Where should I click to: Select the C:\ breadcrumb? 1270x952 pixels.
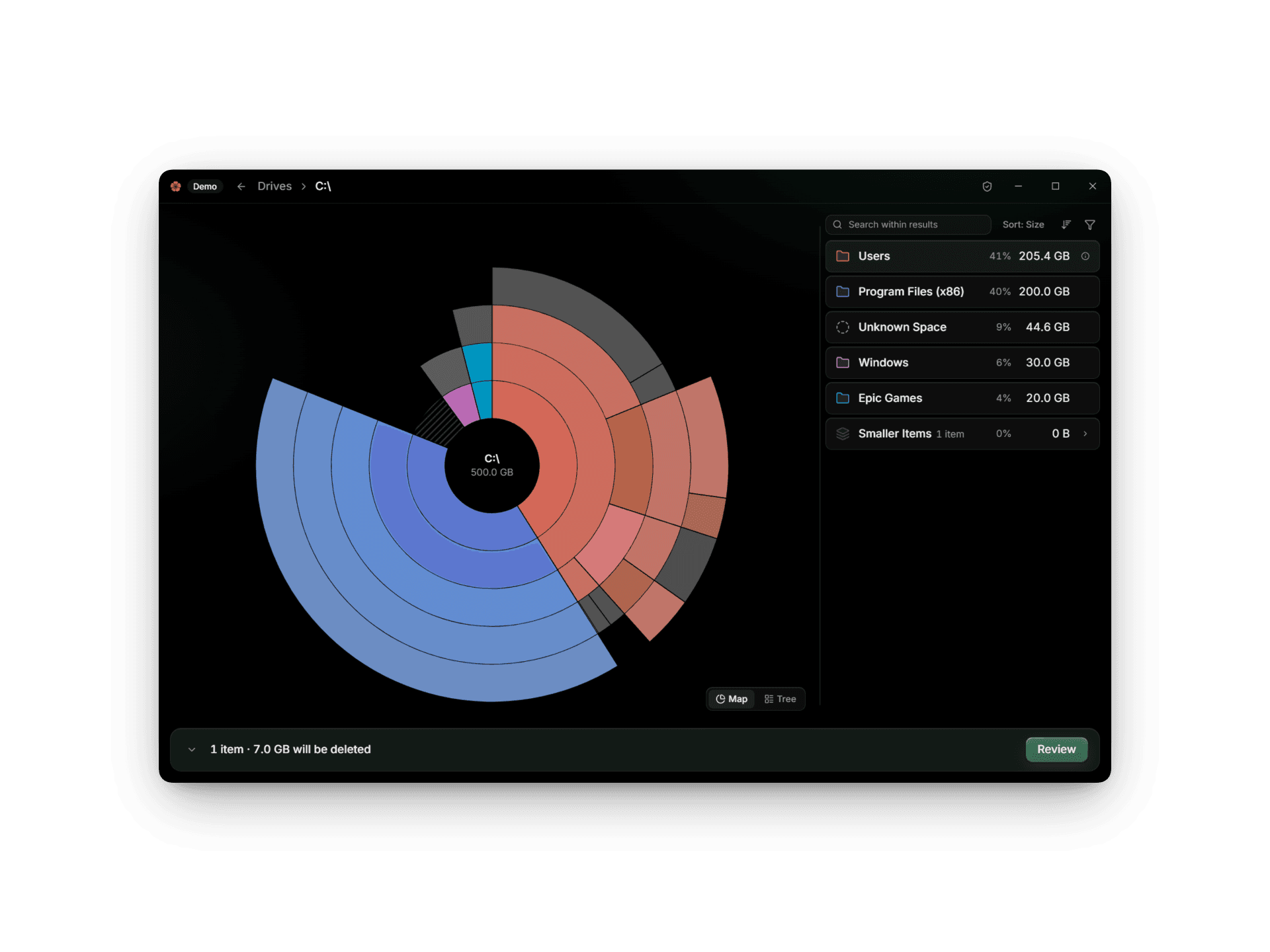tap(323, 186)
